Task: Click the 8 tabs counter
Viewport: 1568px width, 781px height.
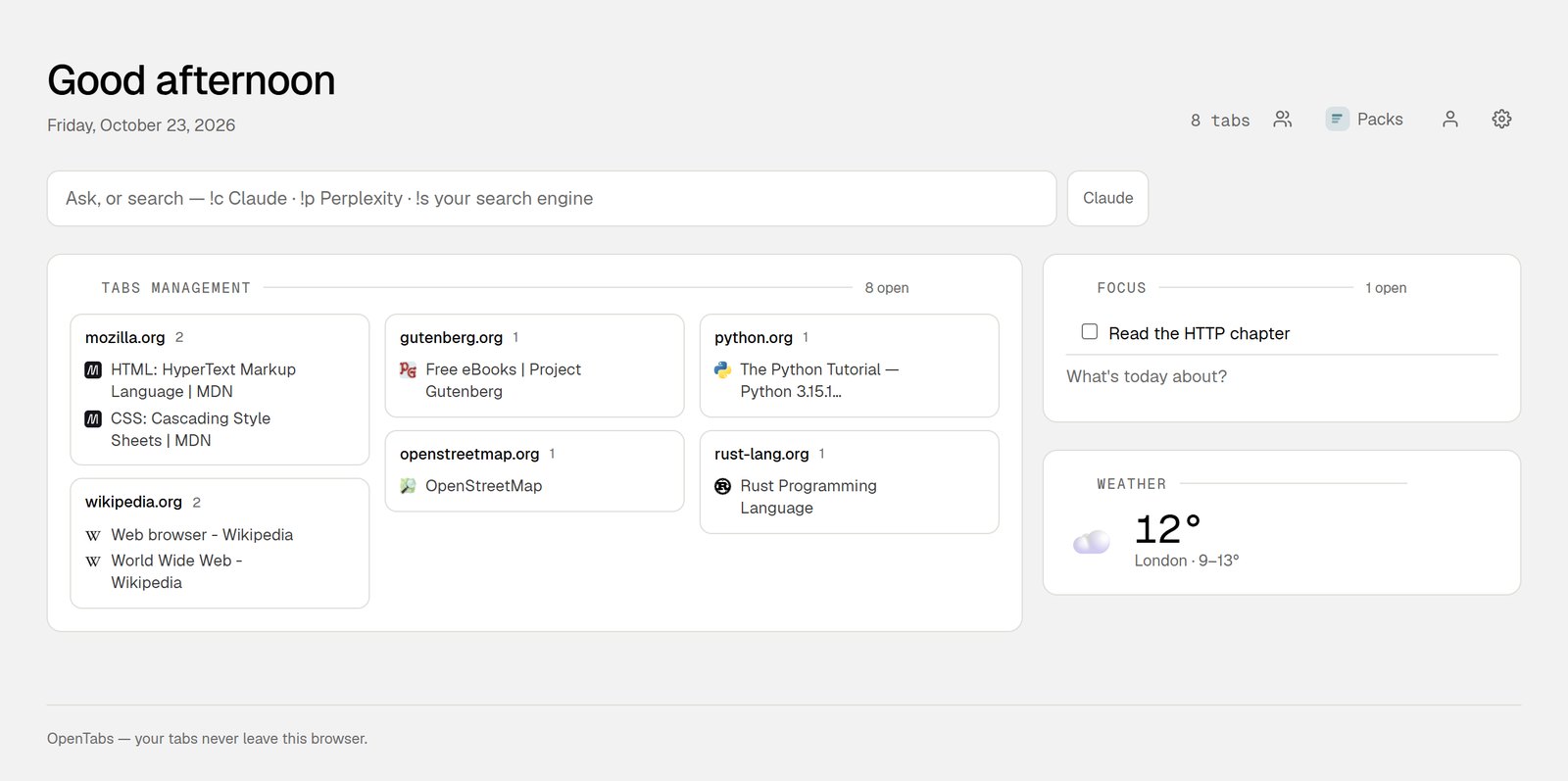Action: pos(1220,121)
